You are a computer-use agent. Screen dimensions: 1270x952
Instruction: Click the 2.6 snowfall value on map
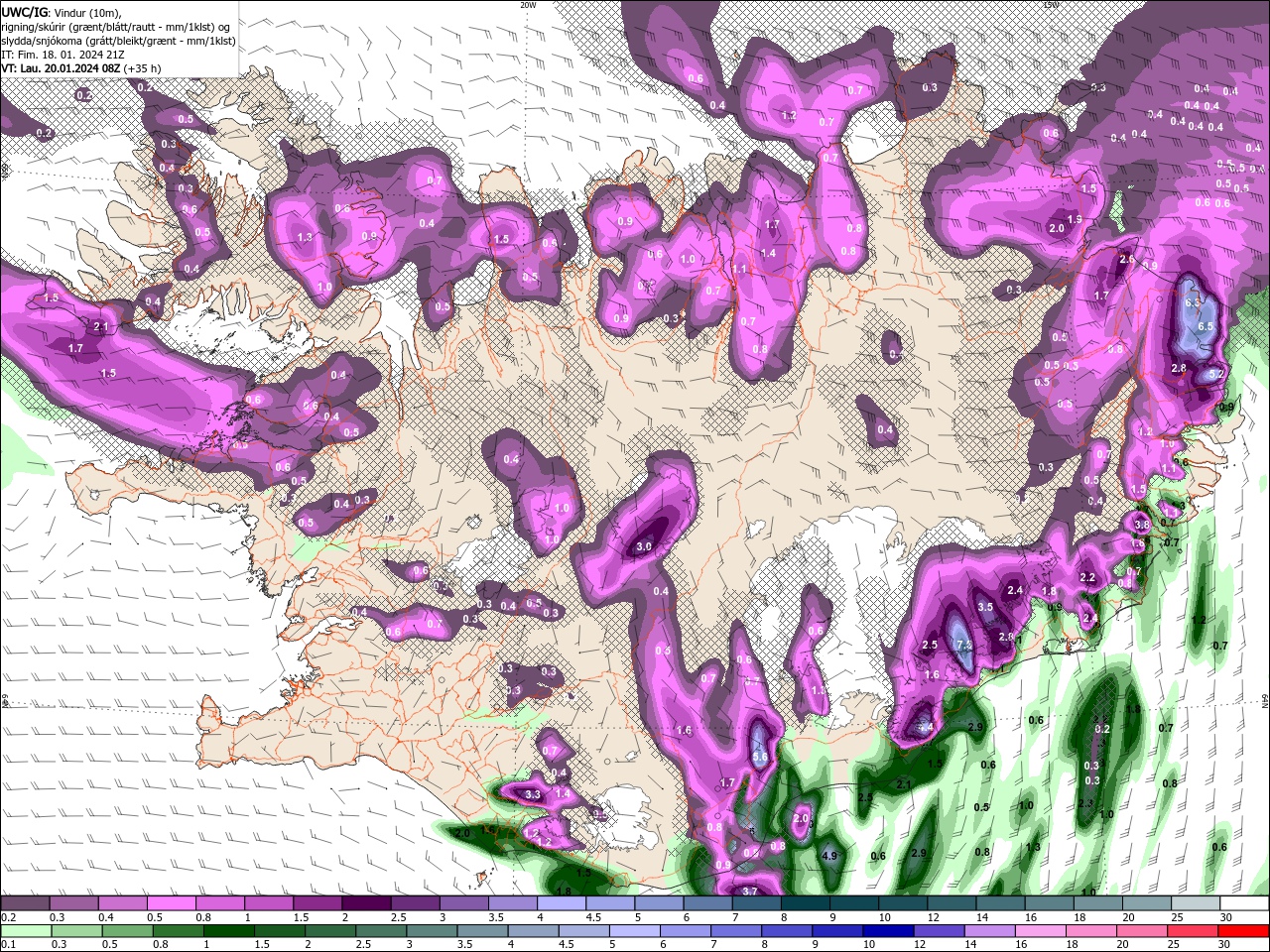pyautogui.click(x=1126, y=260)
